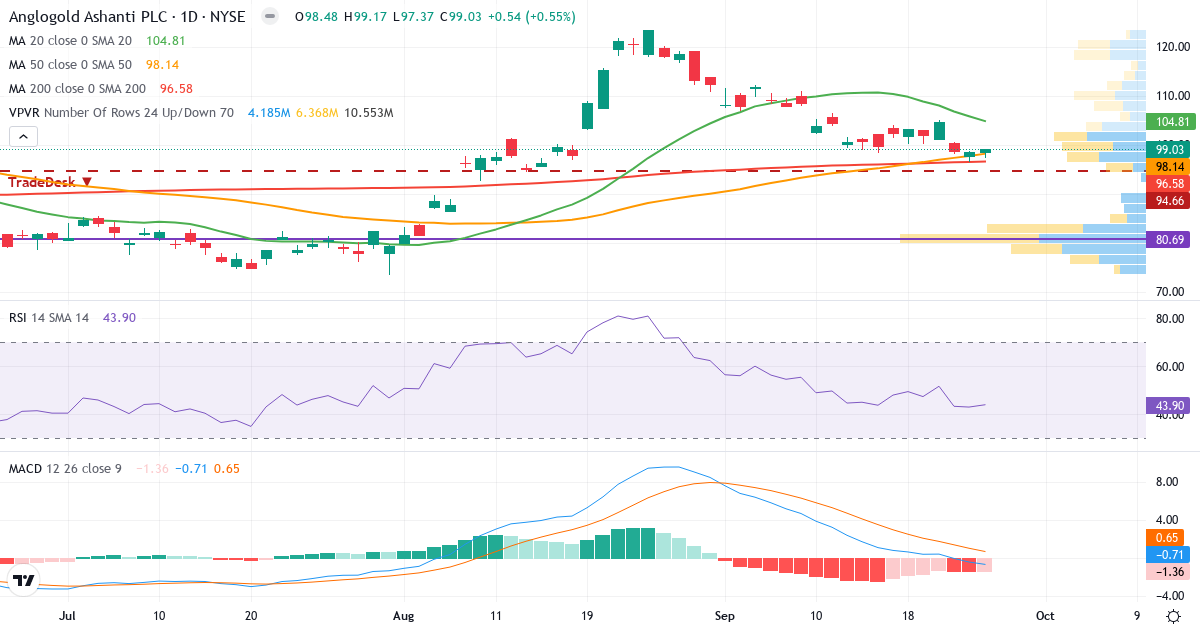This screenshot has width=1200, height=630.
Task: Open chart settings gear icon
Action: 1172,616
